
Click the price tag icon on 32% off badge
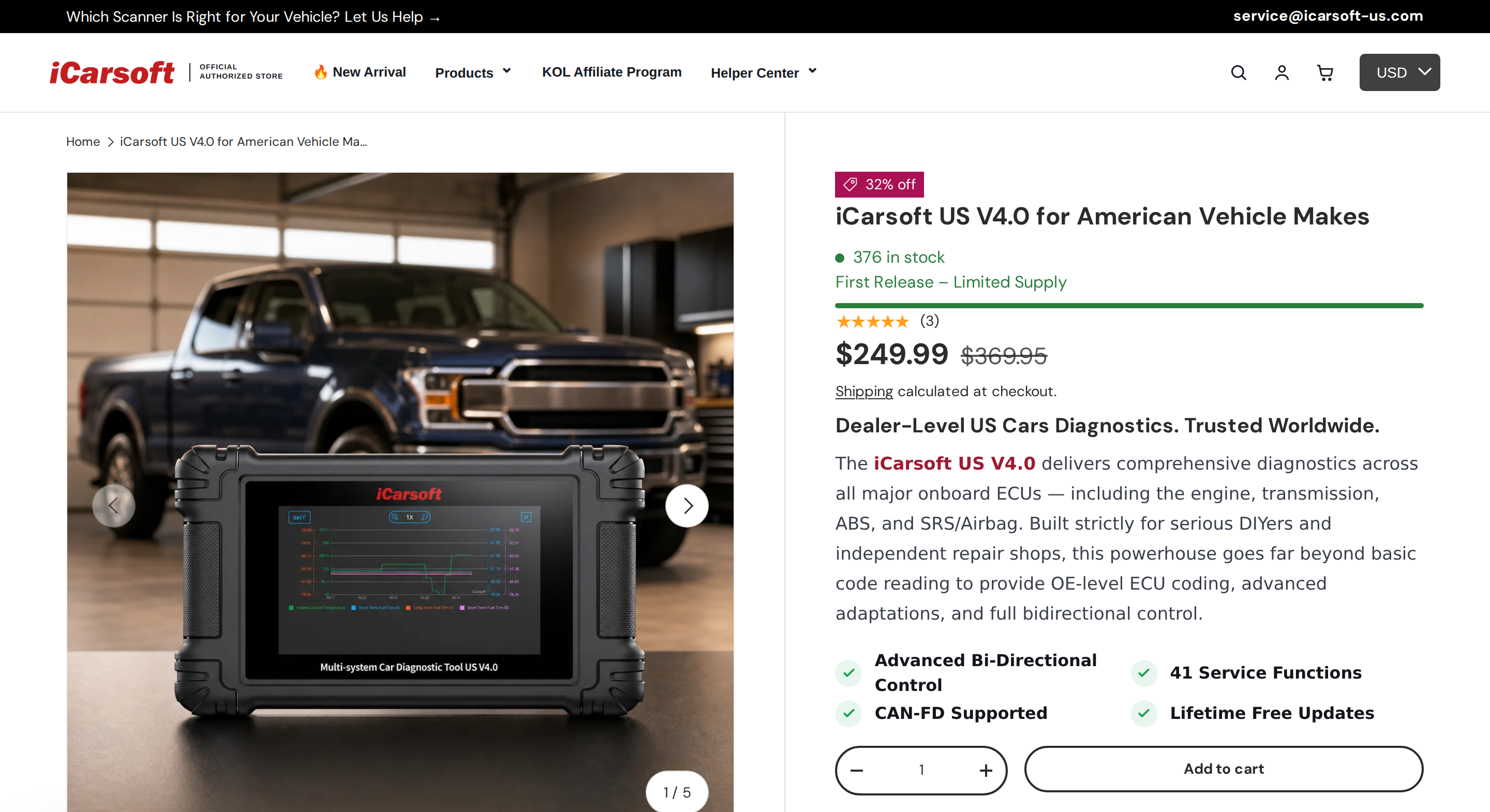click(850, 185)
